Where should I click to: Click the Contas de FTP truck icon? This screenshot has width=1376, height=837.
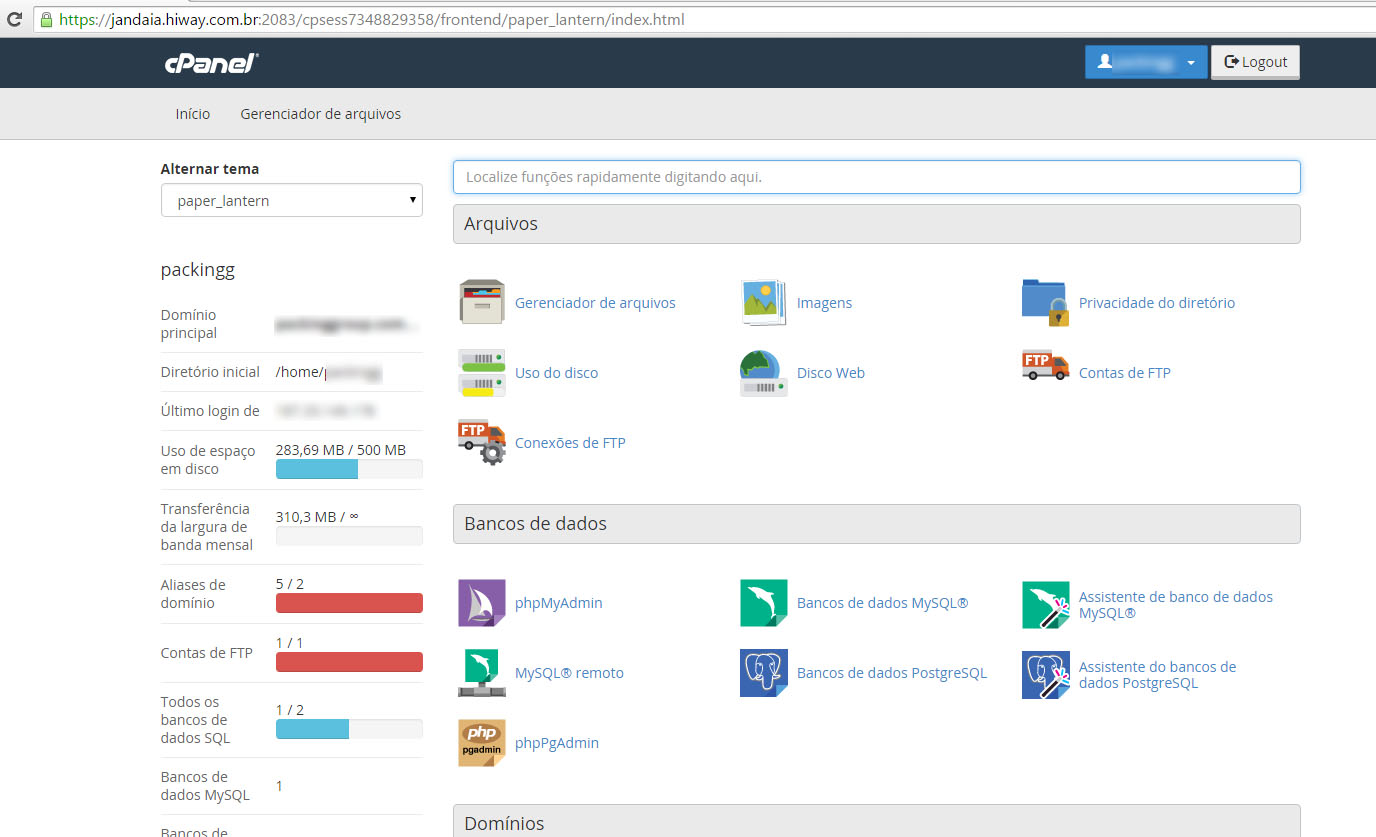1046,365
